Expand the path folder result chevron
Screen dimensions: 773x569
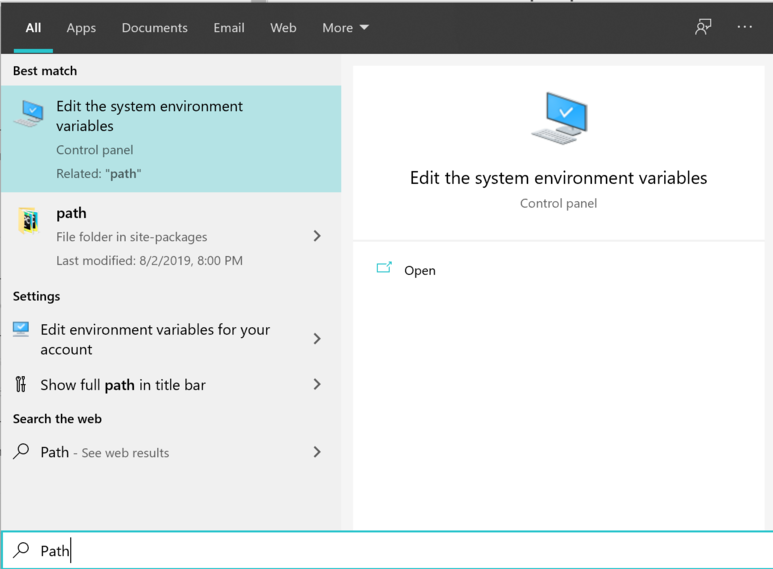tap(317, 236)
